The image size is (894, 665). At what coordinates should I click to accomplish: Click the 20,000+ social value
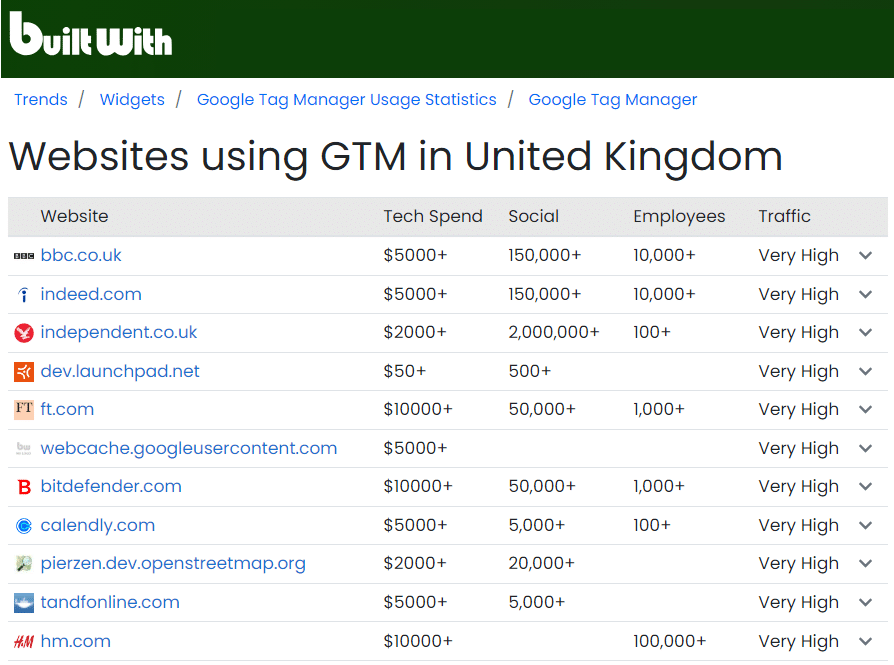541,563
